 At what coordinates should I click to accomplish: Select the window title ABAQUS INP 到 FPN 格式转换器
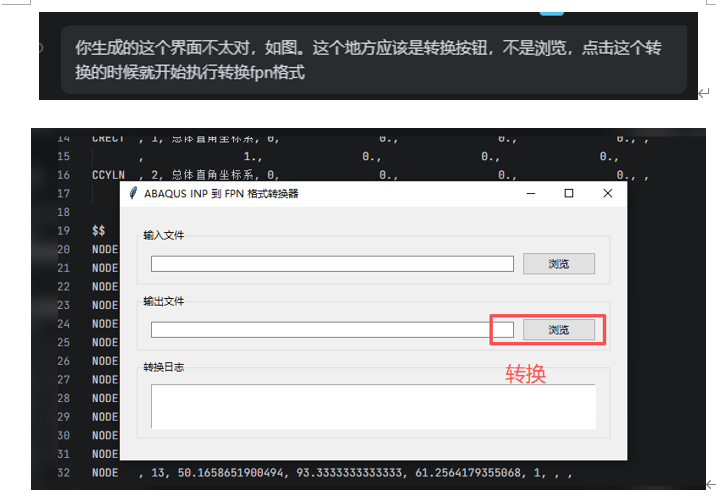tap(221, 193)
